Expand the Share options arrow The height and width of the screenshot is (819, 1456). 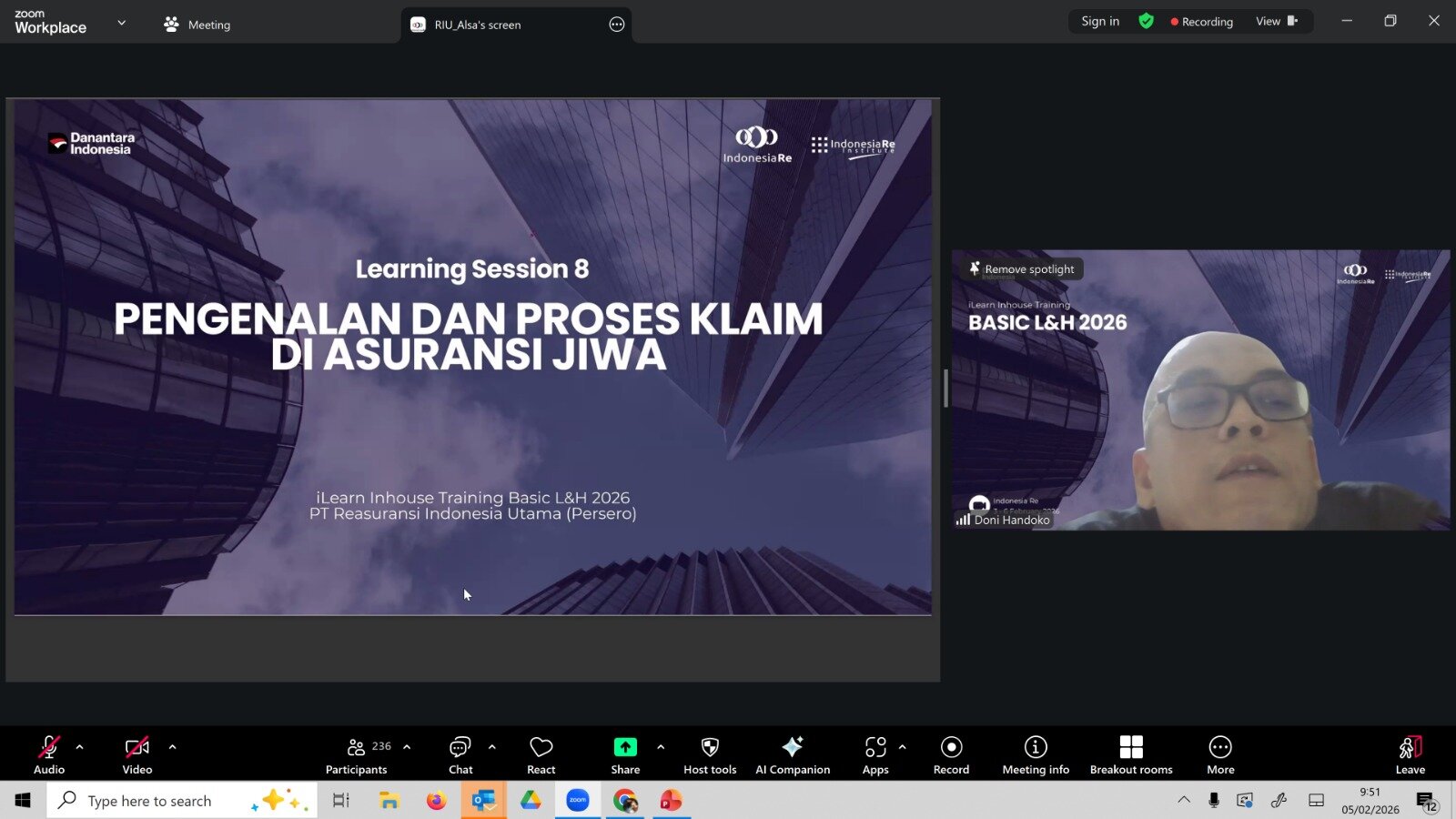point(661,747)
